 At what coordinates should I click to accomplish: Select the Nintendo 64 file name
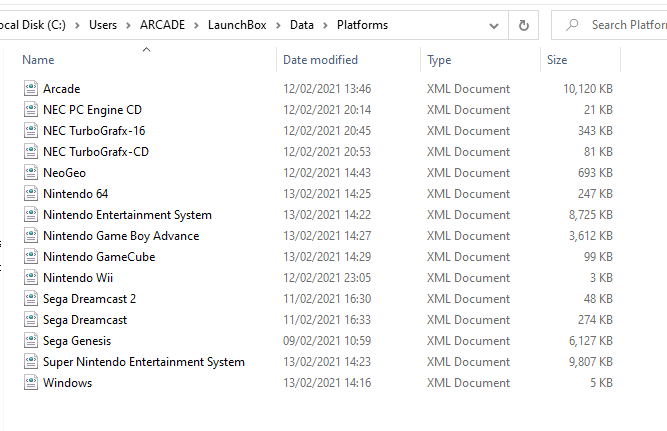pos(76,194)
